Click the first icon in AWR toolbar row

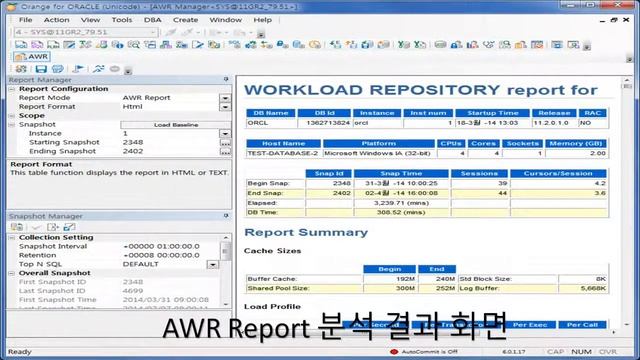coord(21,69)
